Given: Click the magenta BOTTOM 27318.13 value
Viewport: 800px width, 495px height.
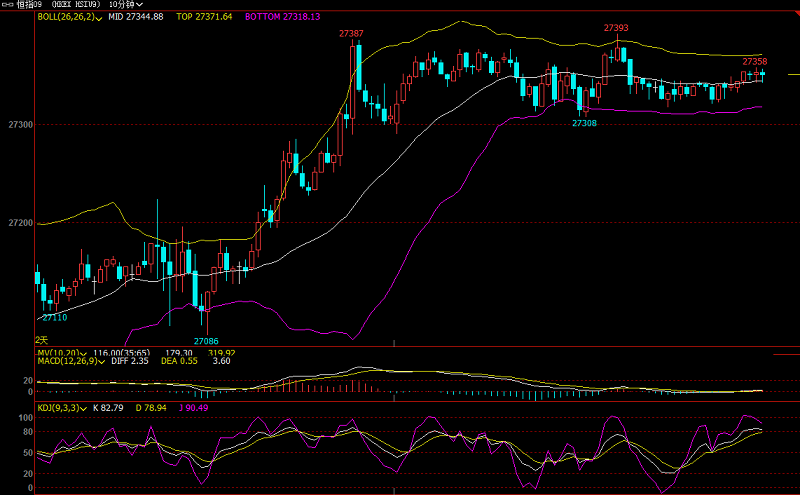Looking at the screenshot, I should pyautogui.click(x=283, y=17).
